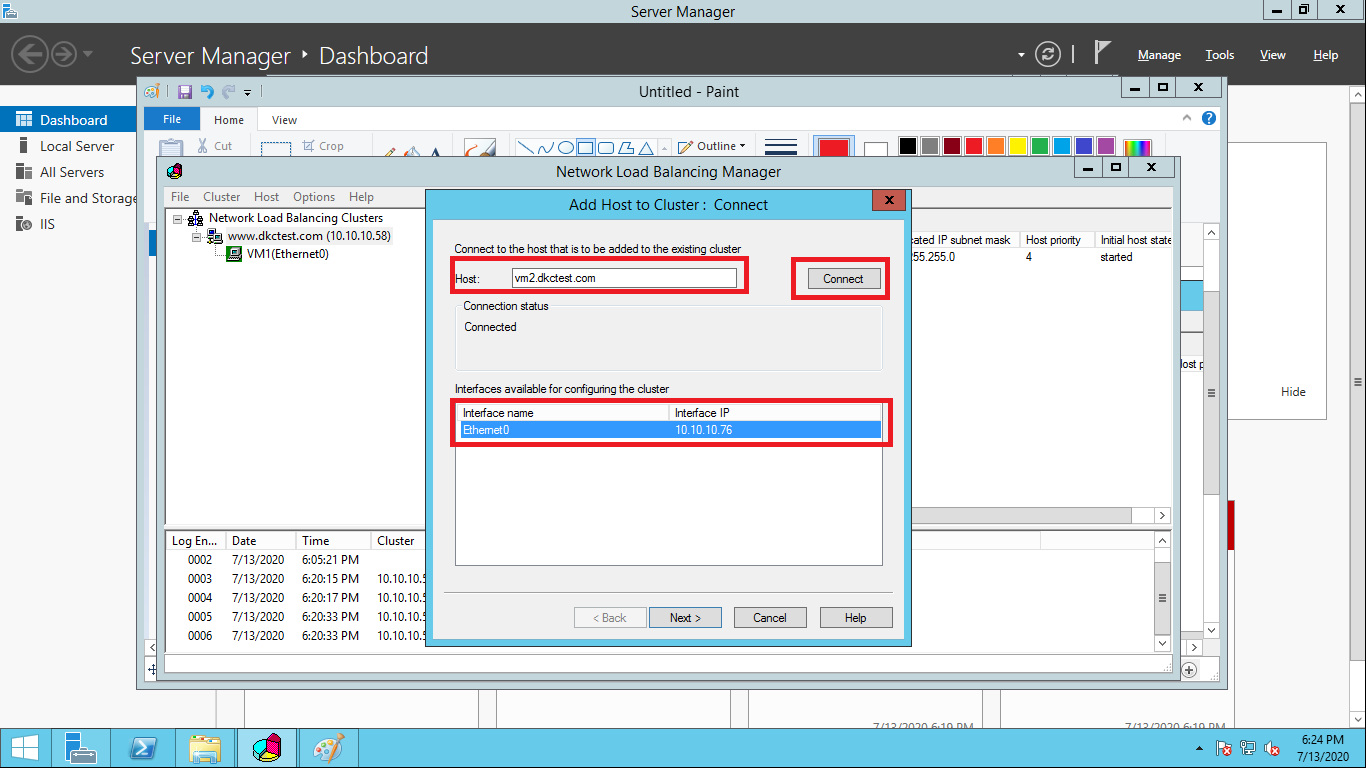Screen dimensions: 1366x768
Task: Open the File menu in NLB Manager
Action: (x=180, y=197)
